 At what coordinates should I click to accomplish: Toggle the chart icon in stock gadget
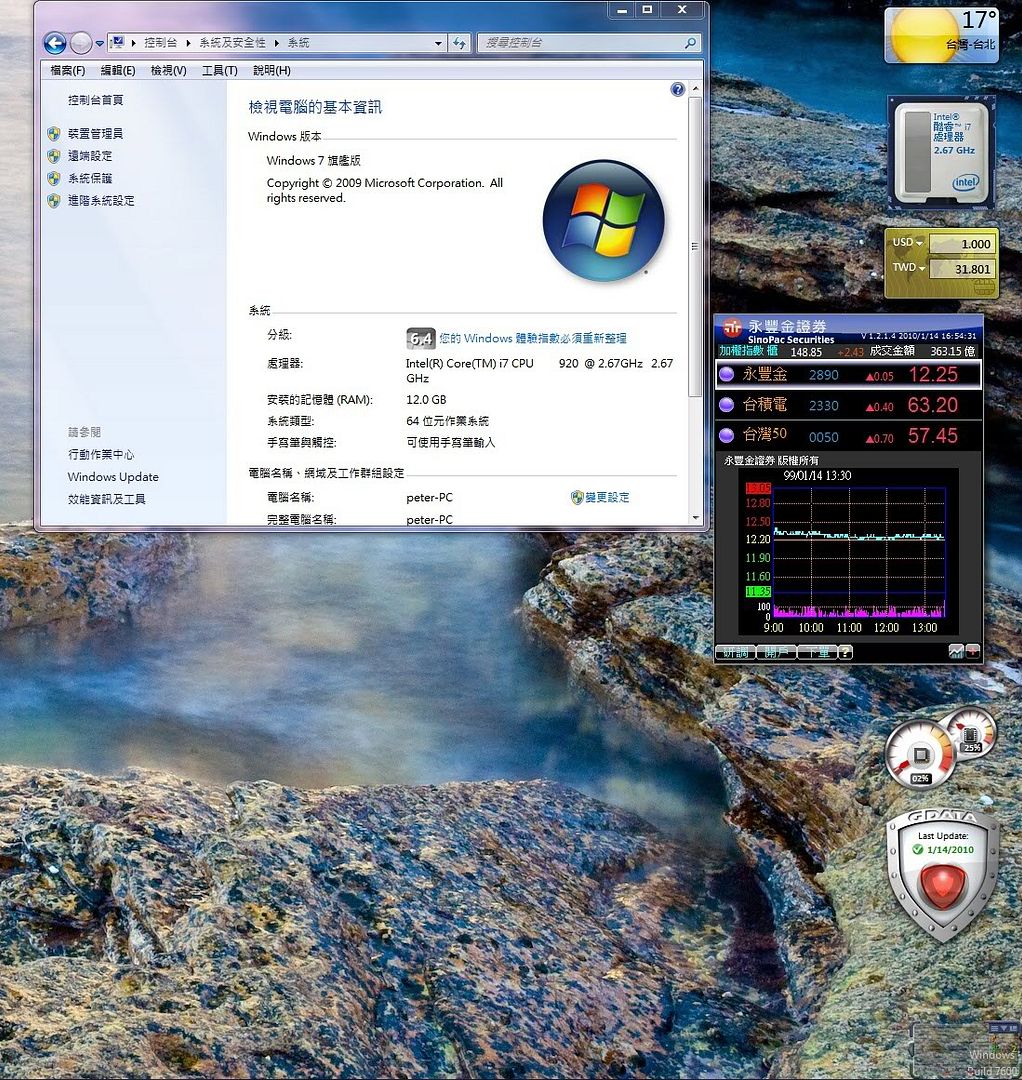[956, 652]
